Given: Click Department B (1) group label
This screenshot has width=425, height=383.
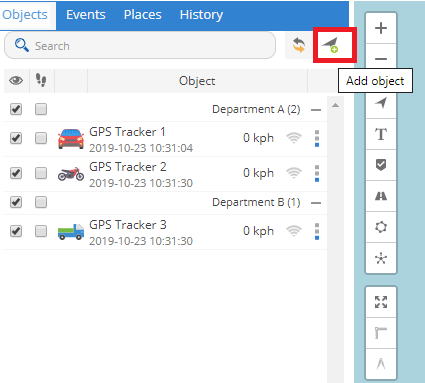Looking at the screenshot, I should [x=256, y=202].
